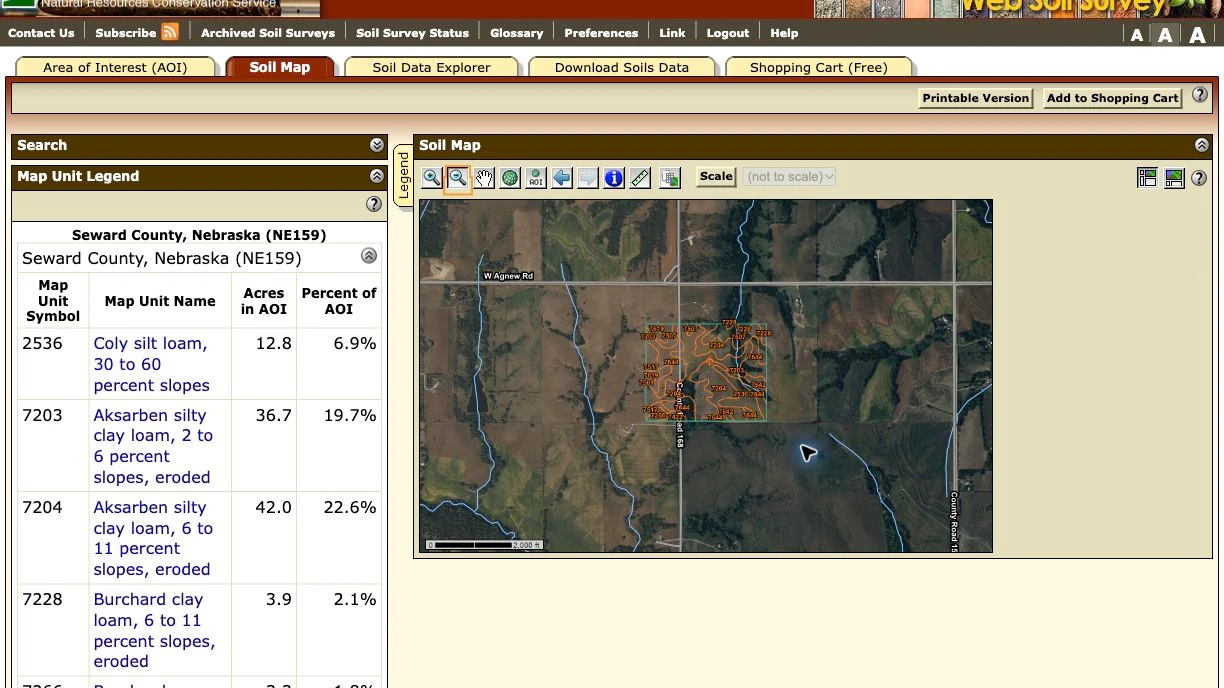Open the map scale dropdown

click(789, 177)
